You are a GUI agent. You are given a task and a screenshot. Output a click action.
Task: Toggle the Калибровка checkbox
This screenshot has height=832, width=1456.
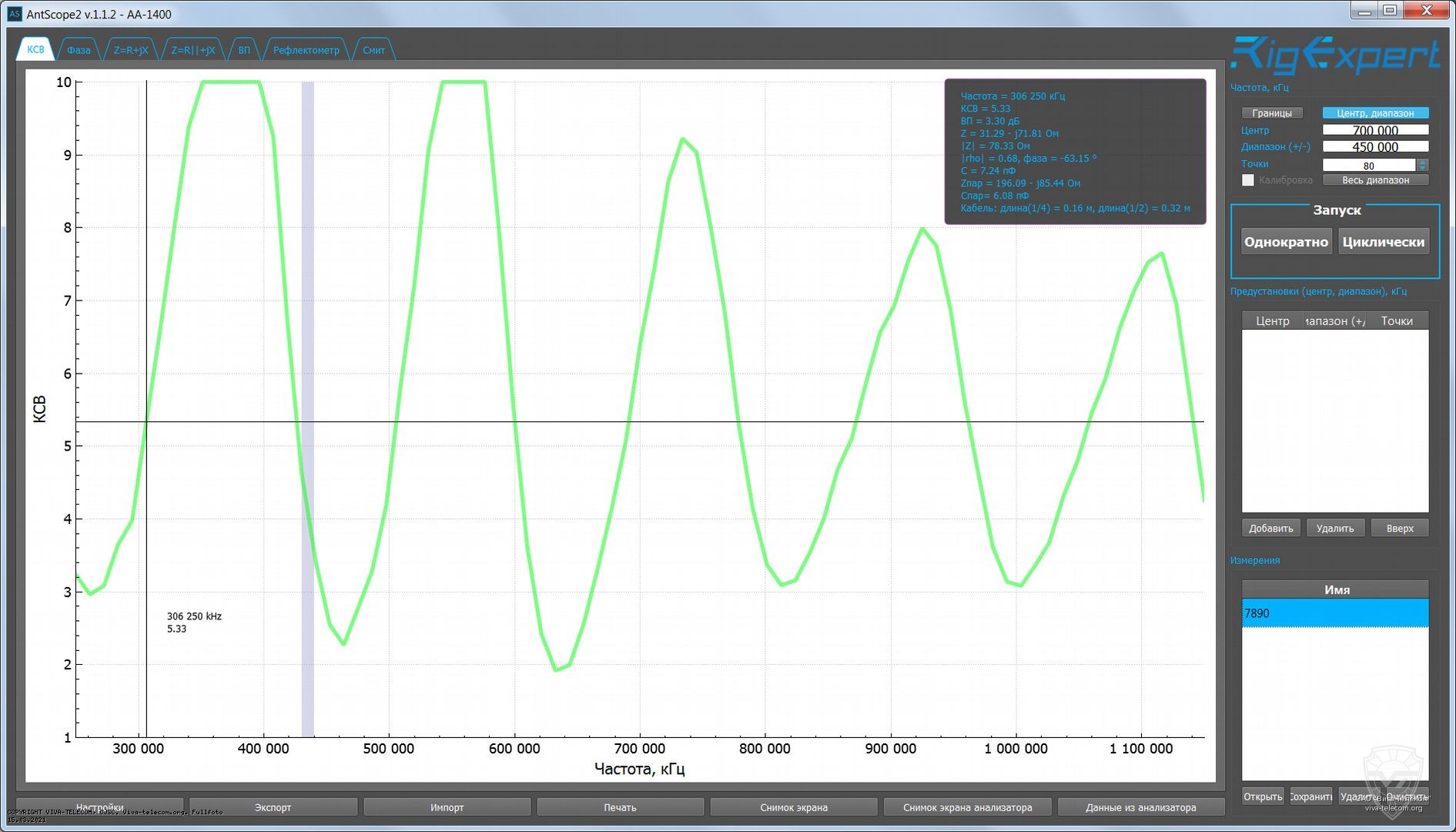click(1248, 180)
